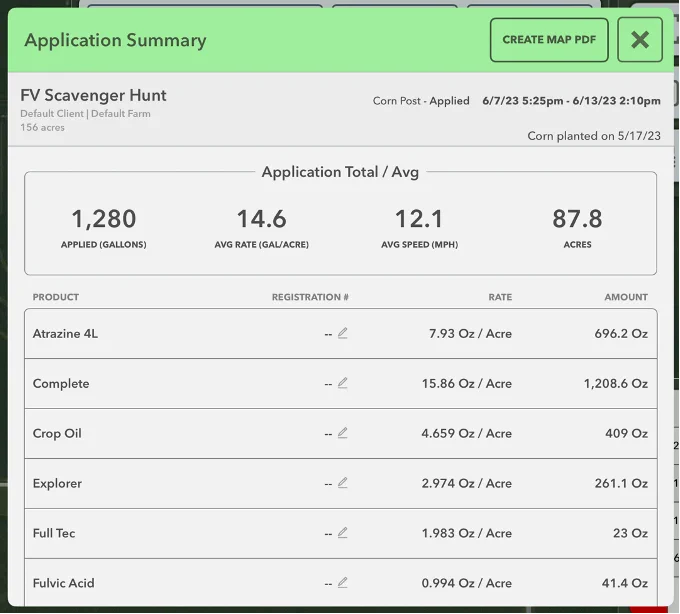The width and height of the screenshot is (680, 614).
Task: Click the 14.6 avg rate value
Action: point(262,219)
